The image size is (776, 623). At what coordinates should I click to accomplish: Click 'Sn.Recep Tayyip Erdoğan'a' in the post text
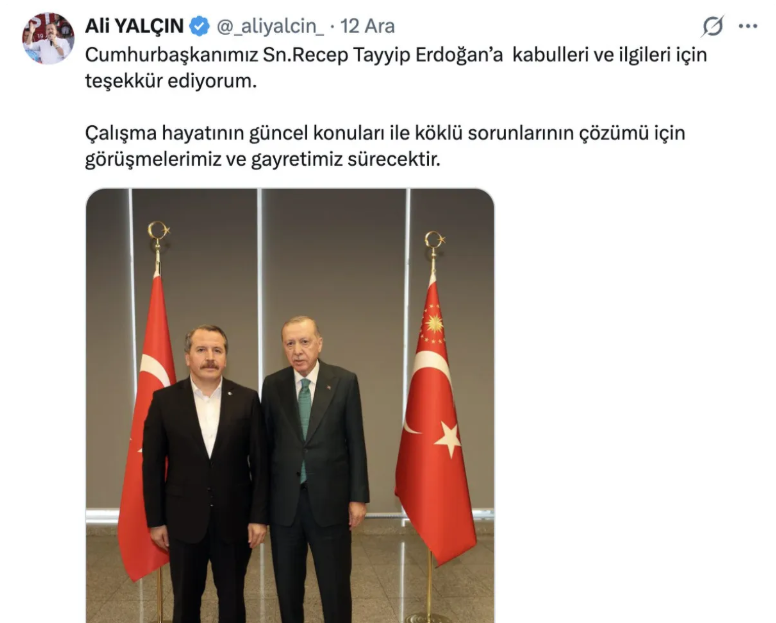click(x=383, y=55)
